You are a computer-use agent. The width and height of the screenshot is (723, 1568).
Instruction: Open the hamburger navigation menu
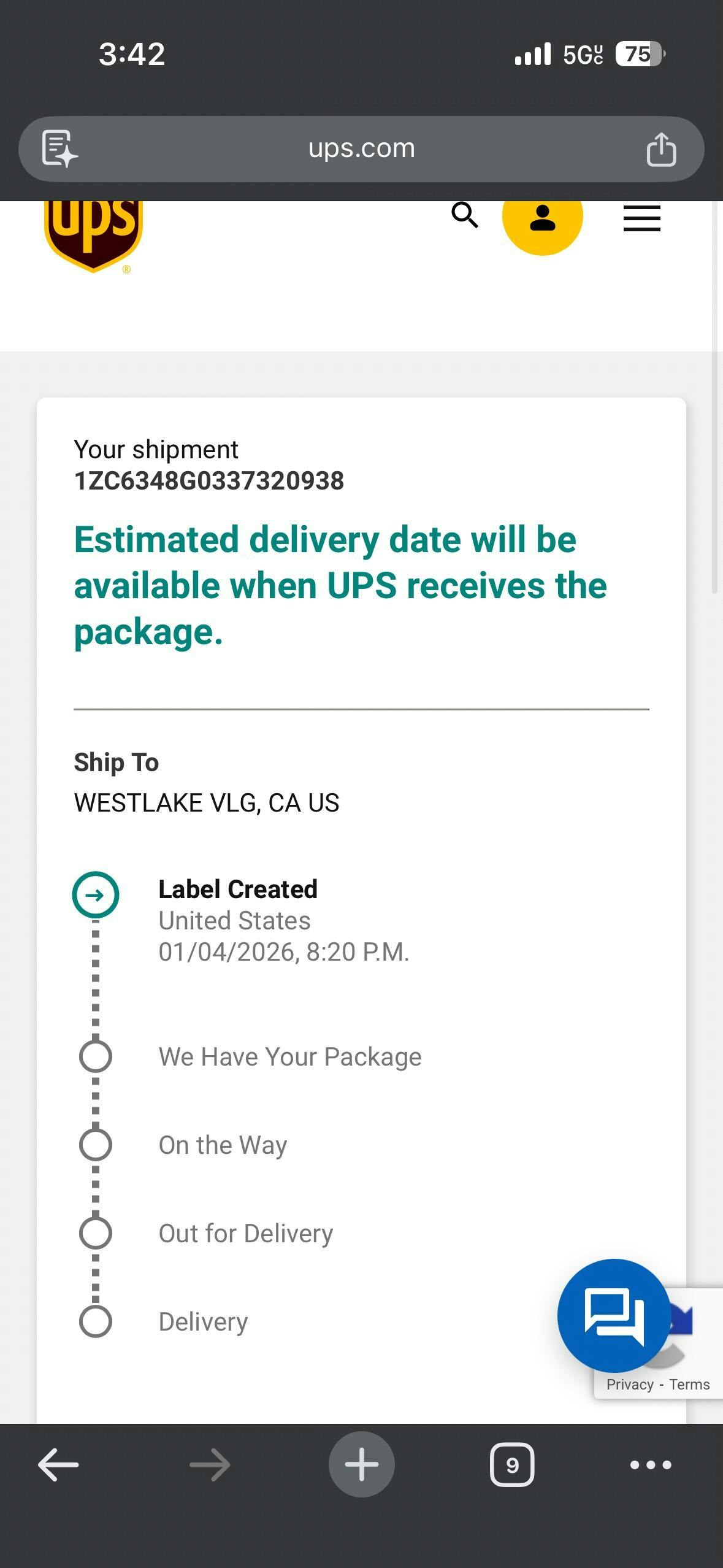click(641, 218)
